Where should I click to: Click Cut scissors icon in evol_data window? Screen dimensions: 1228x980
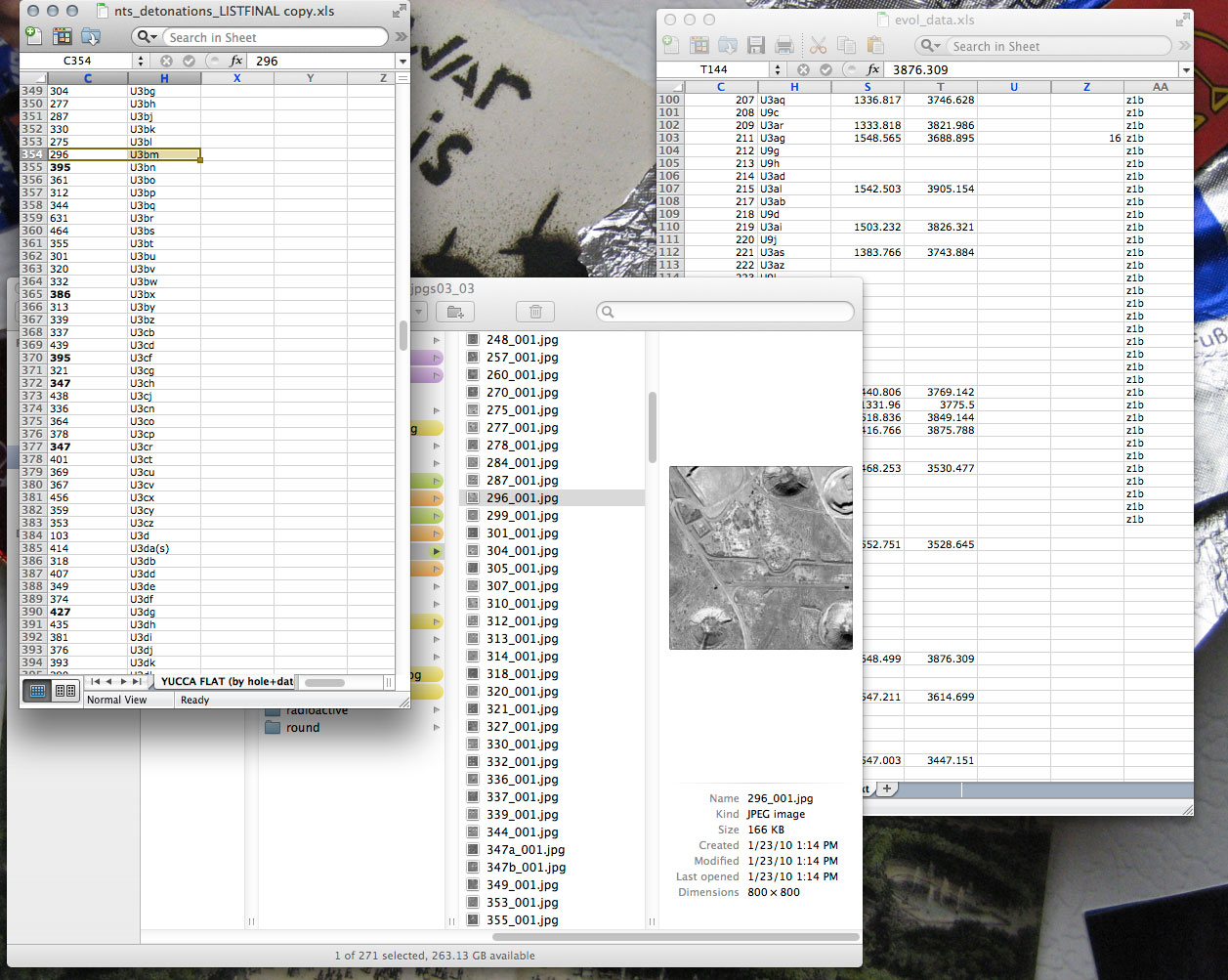[x=819, y=45]
